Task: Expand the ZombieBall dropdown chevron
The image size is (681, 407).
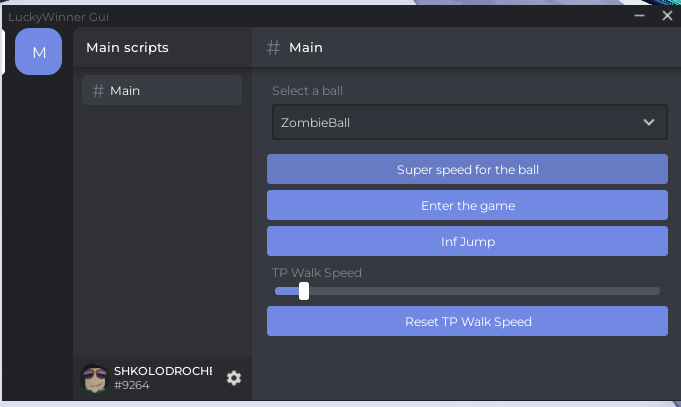Action: 648,123
